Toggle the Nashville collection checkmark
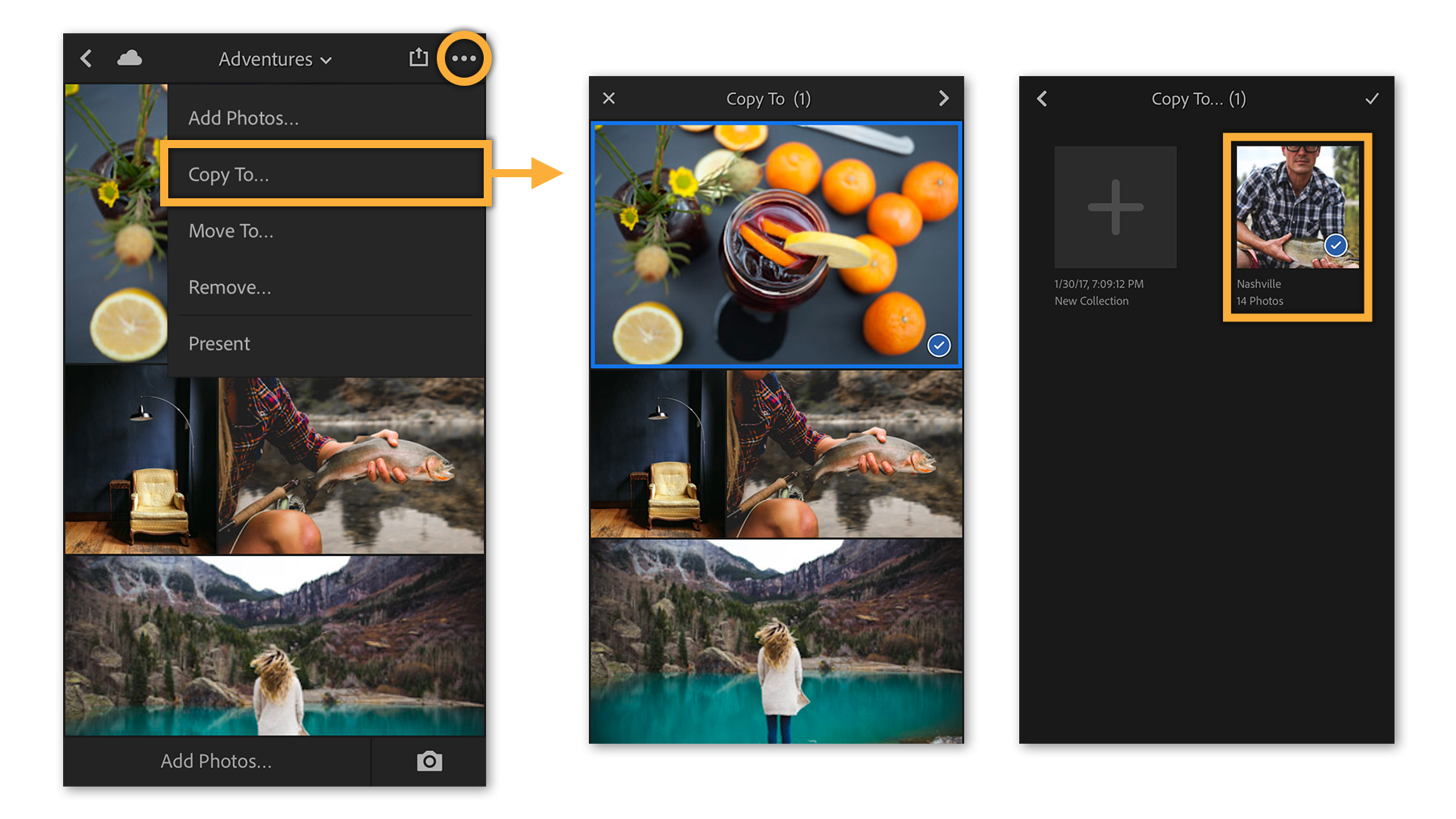Image resolution: width=1456 pixels, height=819 pixels. pos(1335,244)
